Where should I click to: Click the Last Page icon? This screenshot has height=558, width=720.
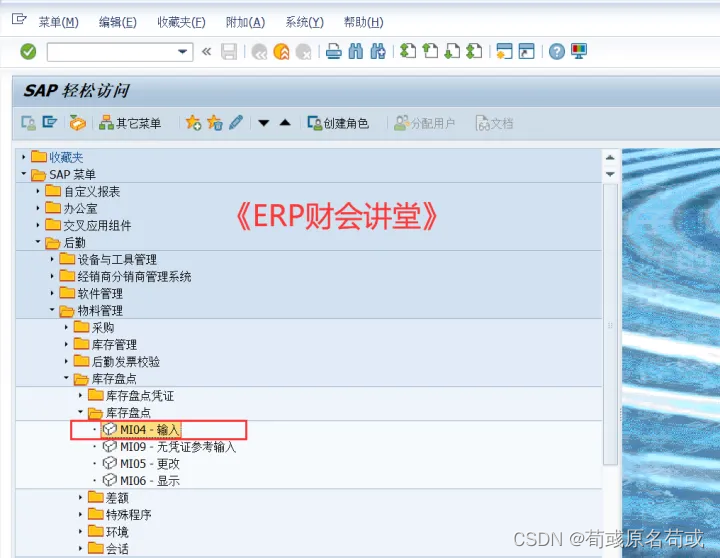click(x=474, y=51)
